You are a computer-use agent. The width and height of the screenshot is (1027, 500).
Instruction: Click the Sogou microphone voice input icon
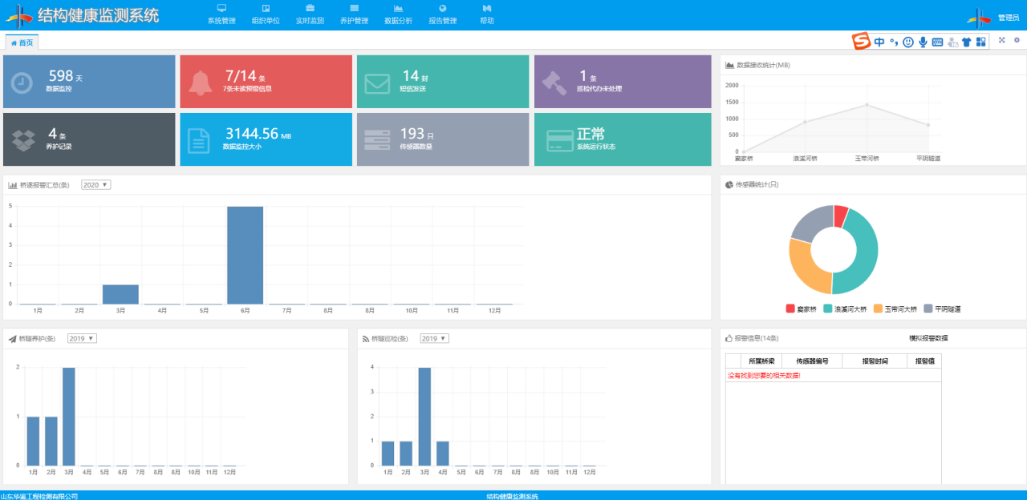922,42
